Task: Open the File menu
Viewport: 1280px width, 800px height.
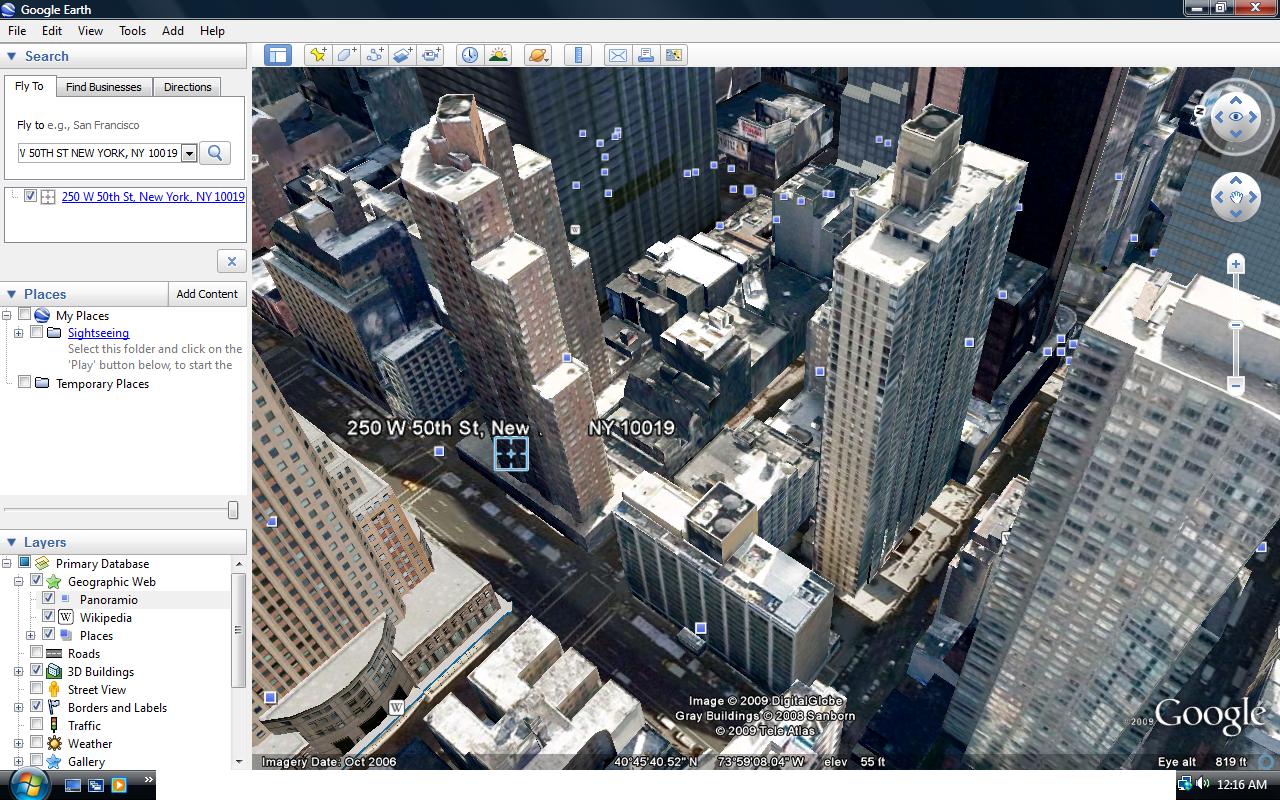Action: point(17,31)
